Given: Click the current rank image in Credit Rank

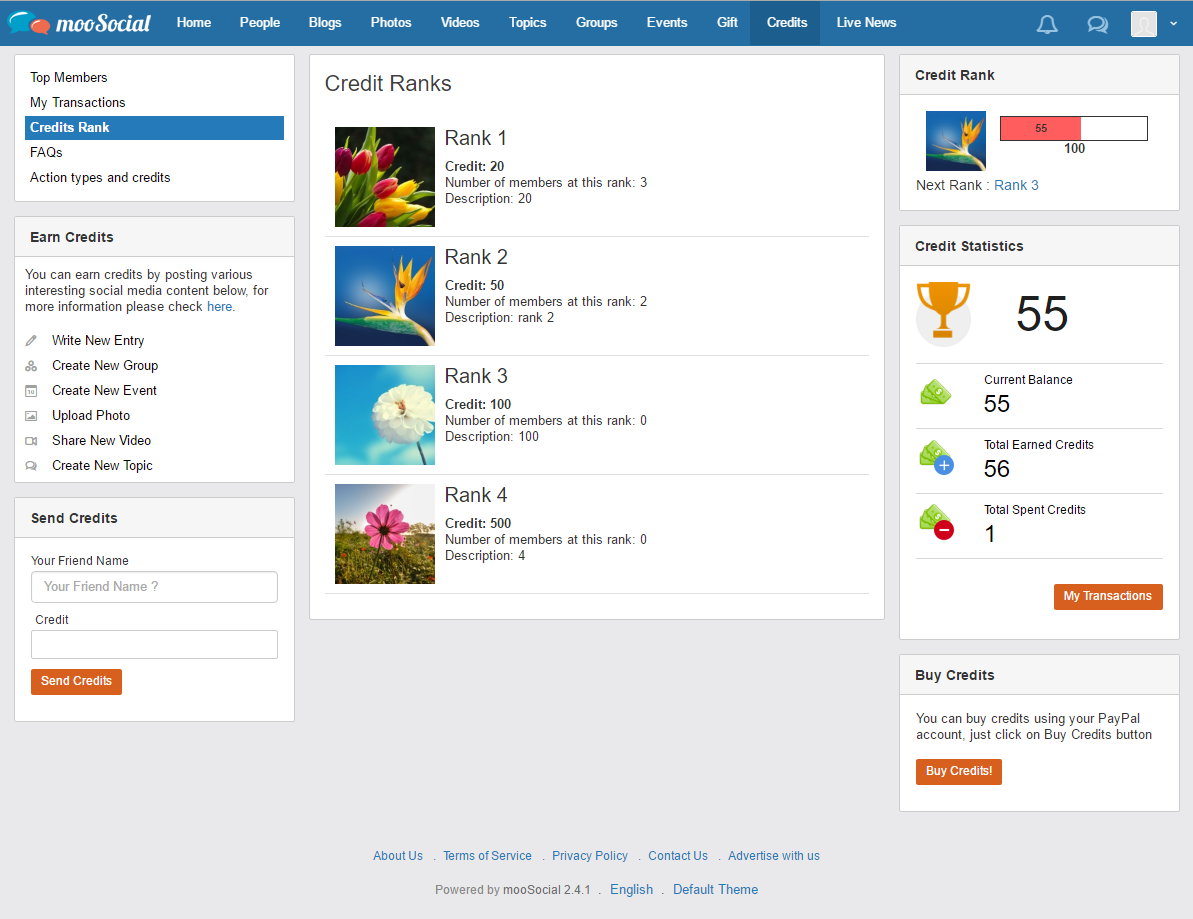Looking at the screenshot, I should [x=956, y=141].
